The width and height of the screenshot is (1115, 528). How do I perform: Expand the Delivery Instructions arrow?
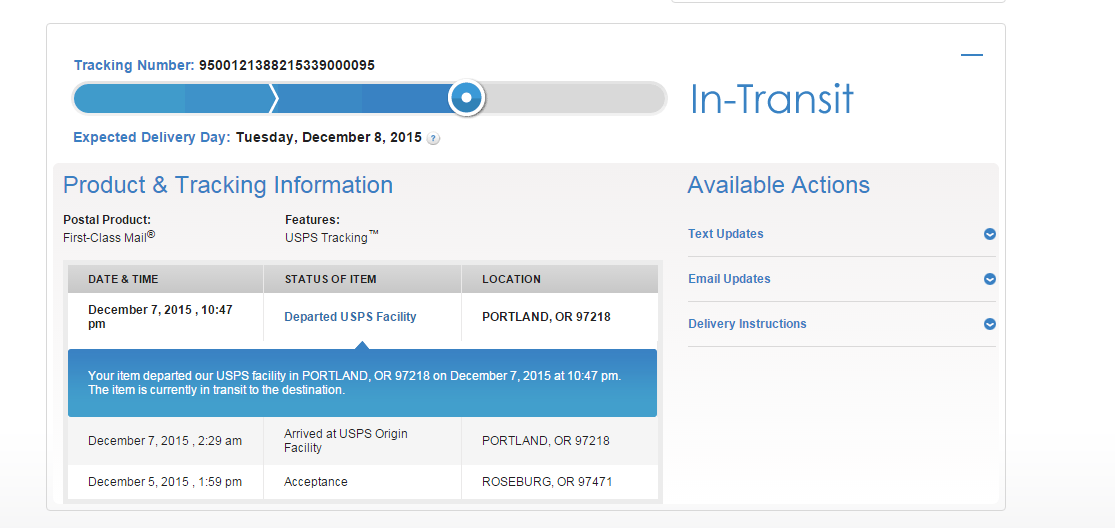(989, 324)
